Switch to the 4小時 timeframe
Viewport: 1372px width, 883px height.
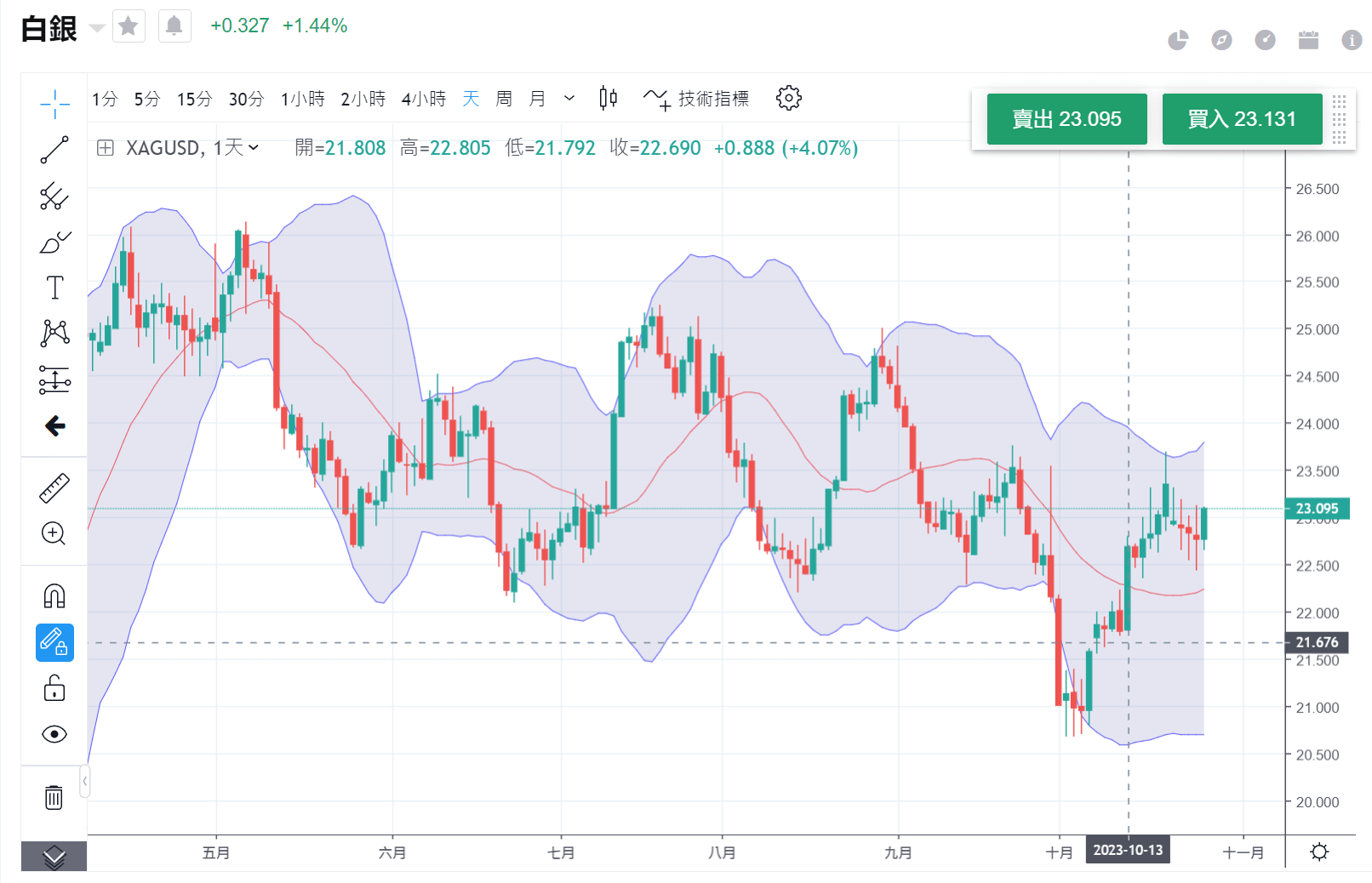tap(424, 100)
